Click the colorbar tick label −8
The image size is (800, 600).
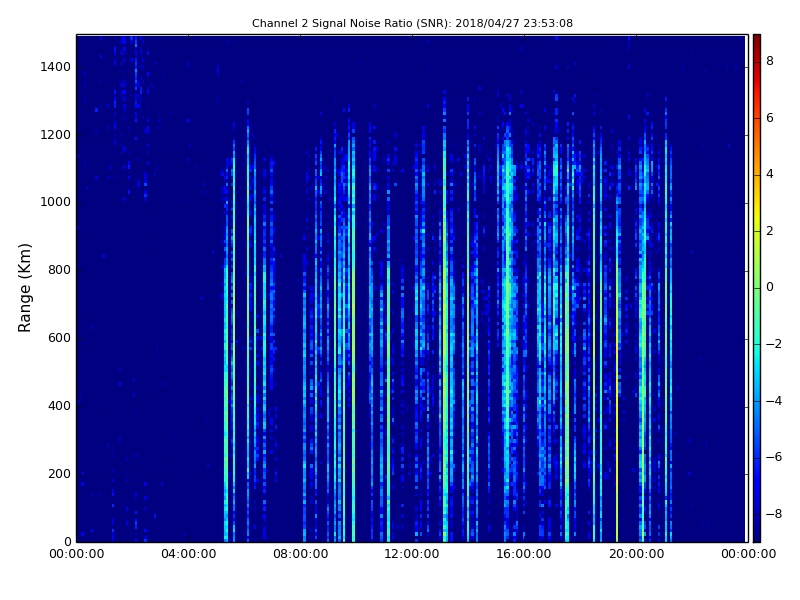point(774,514)
